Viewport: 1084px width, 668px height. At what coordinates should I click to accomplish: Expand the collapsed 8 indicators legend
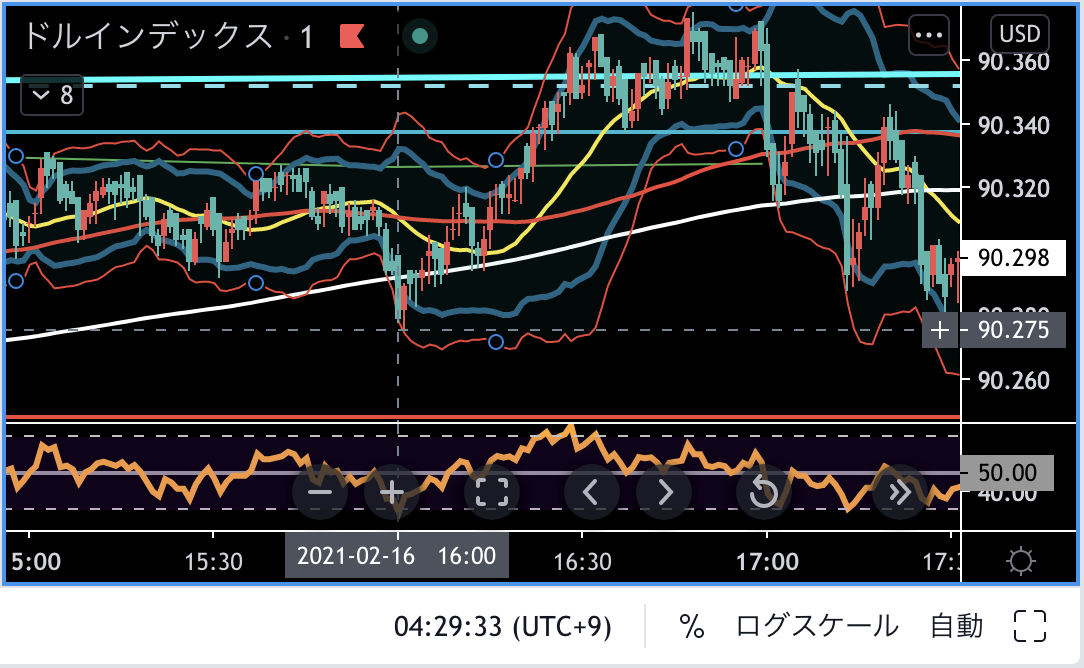tap(53, 95)
